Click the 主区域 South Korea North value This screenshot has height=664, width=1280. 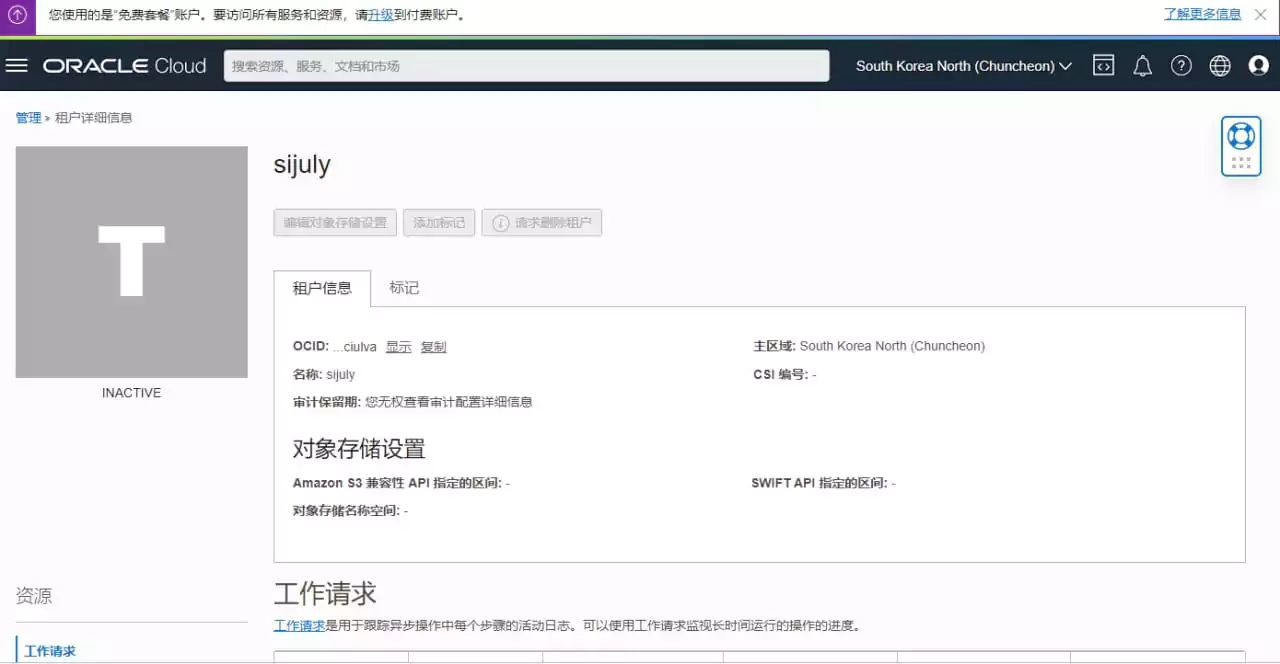(892, 346)
